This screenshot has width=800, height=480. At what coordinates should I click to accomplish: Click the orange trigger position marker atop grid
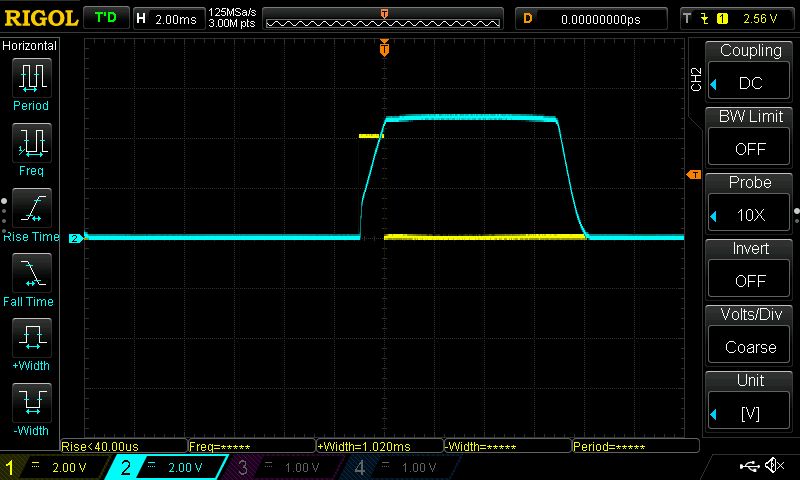pos(384,47)
